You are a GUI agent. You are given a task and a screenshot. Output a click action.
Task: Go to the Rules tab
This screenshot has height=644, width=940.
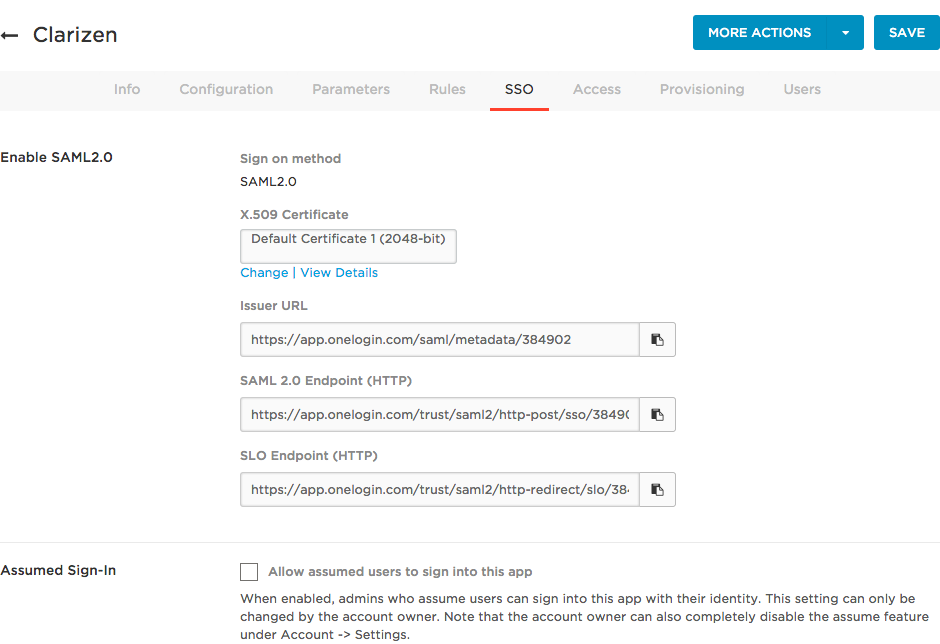coord(447,89)
